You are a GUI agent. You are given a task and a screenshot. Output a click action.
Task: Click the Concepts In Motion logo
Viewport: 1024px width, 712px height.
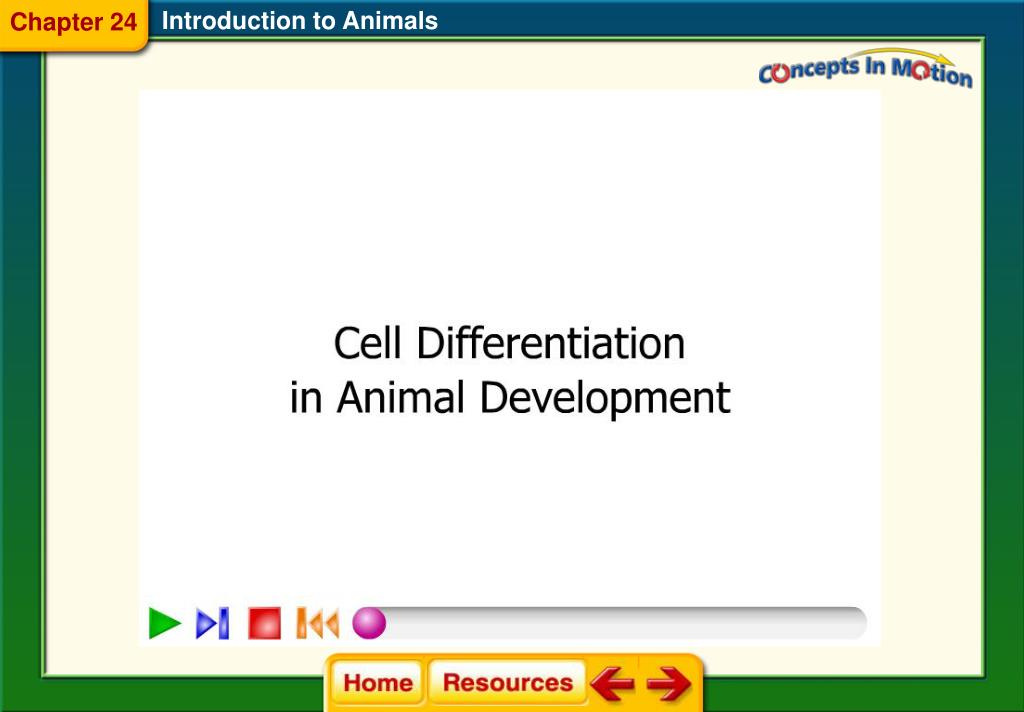(865, 69)
